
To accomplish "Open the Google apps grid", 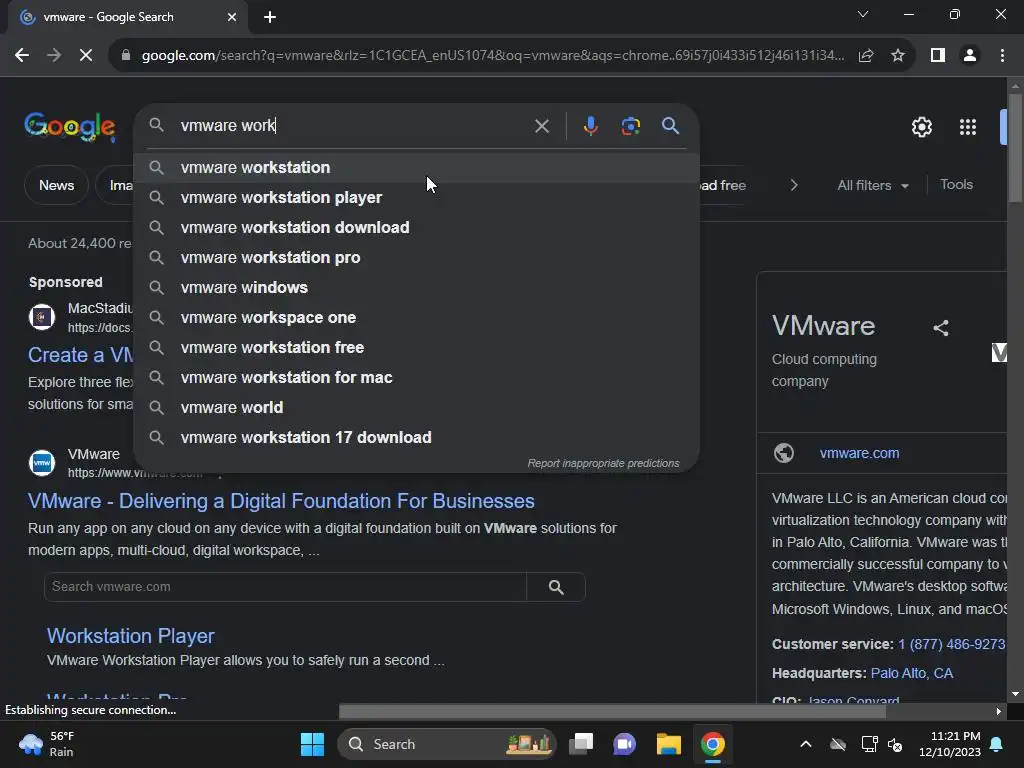I will (968, 127).
